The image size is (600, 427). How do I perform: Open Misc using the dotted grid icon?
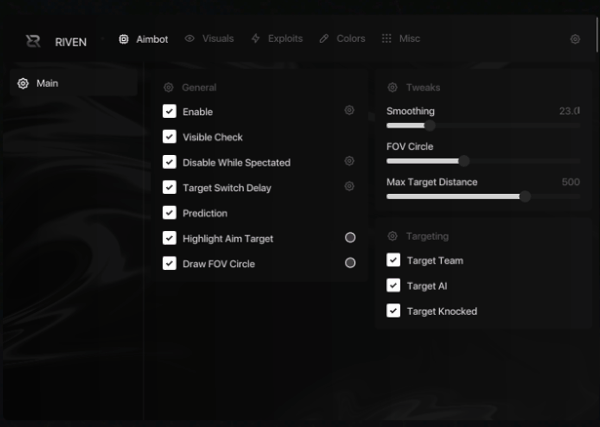tap(386, 39)
